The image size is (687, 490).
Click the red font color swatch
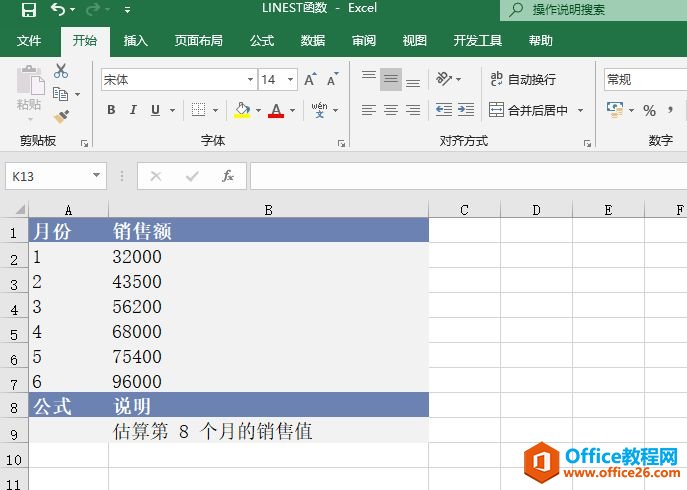276,110
